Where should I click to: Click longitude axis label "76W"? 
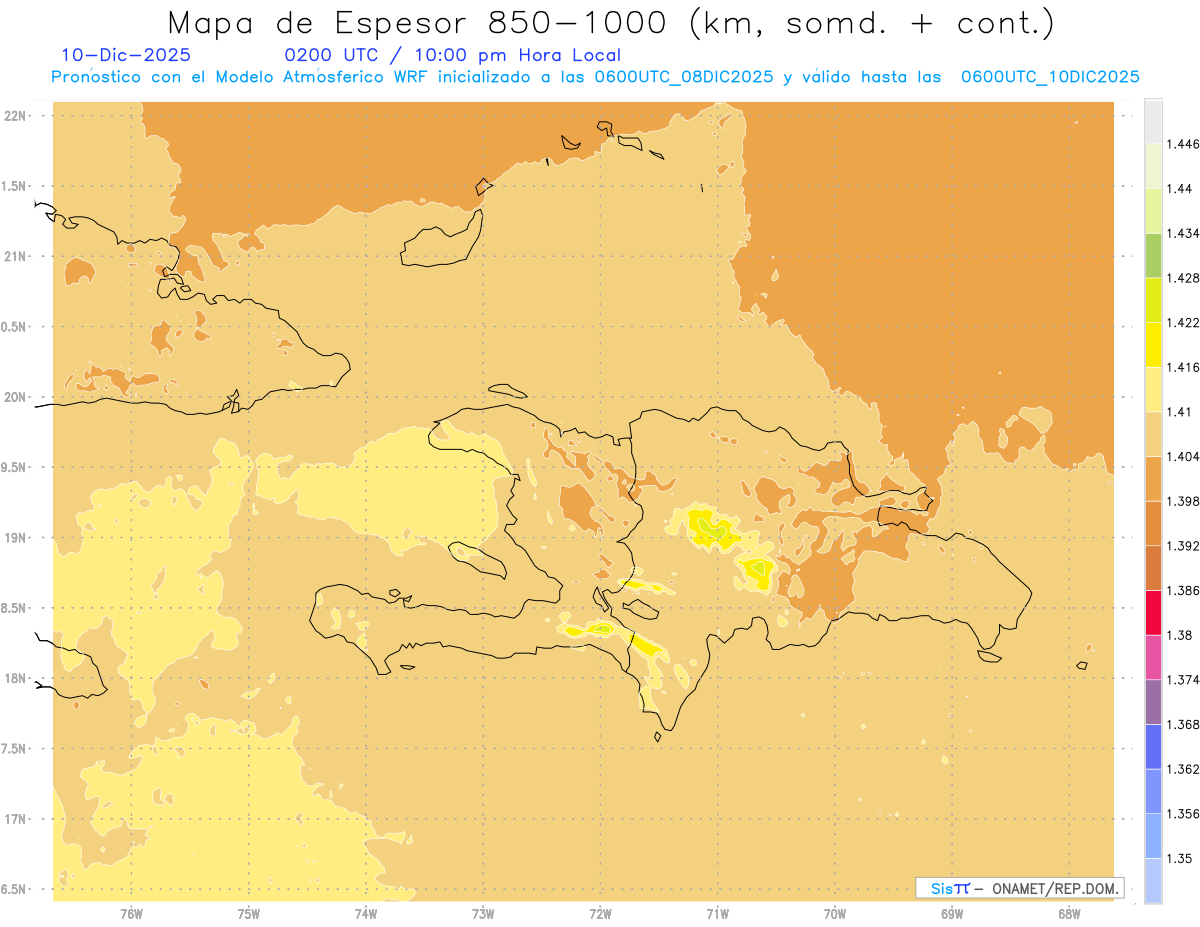point(131,914)
